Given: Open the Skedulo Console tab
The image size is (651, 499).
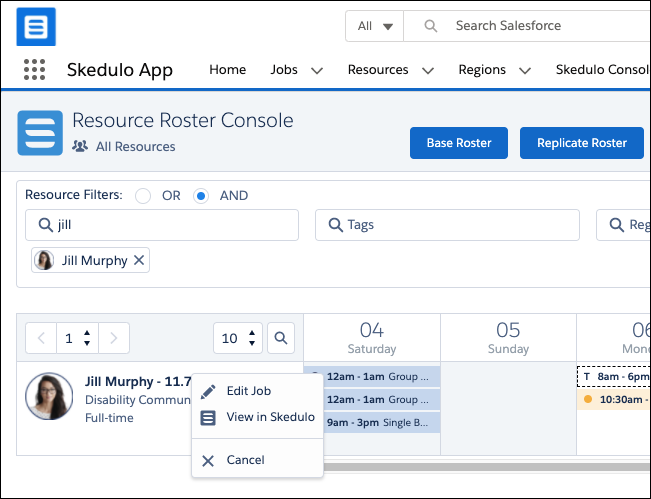Looking at the screenshot, I should [x=603, y=69].
